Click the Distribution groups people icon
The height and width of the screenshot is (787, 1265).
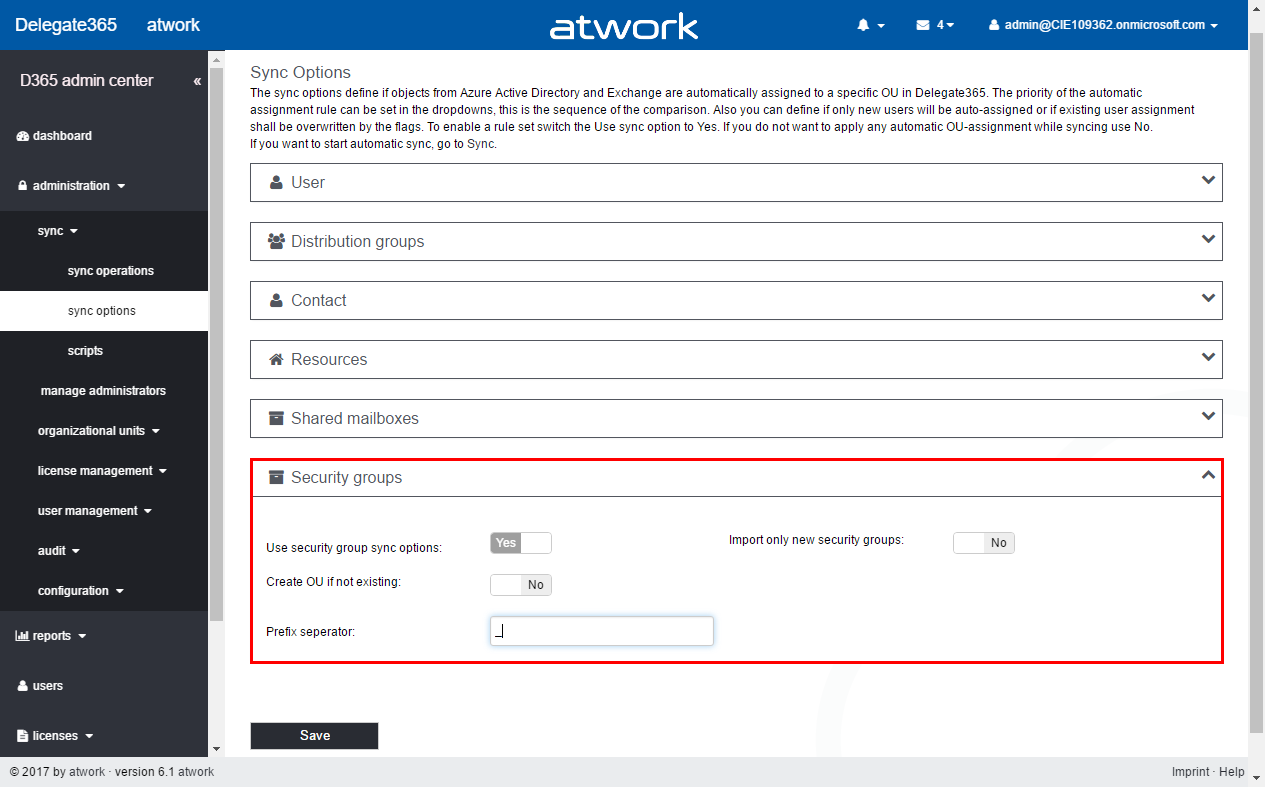tap(277, 241)
